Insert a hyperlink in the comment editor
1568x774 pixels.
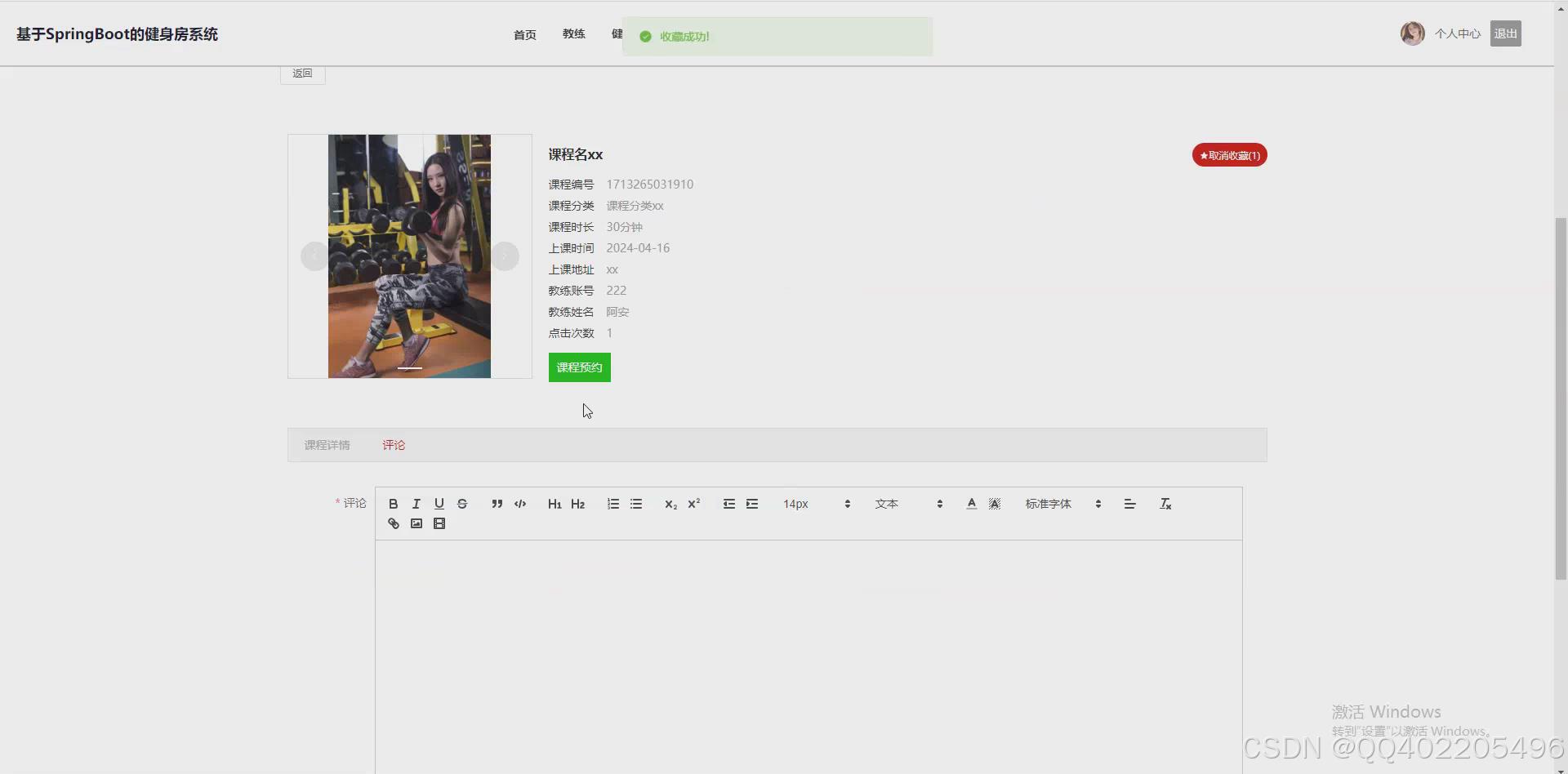393,523
